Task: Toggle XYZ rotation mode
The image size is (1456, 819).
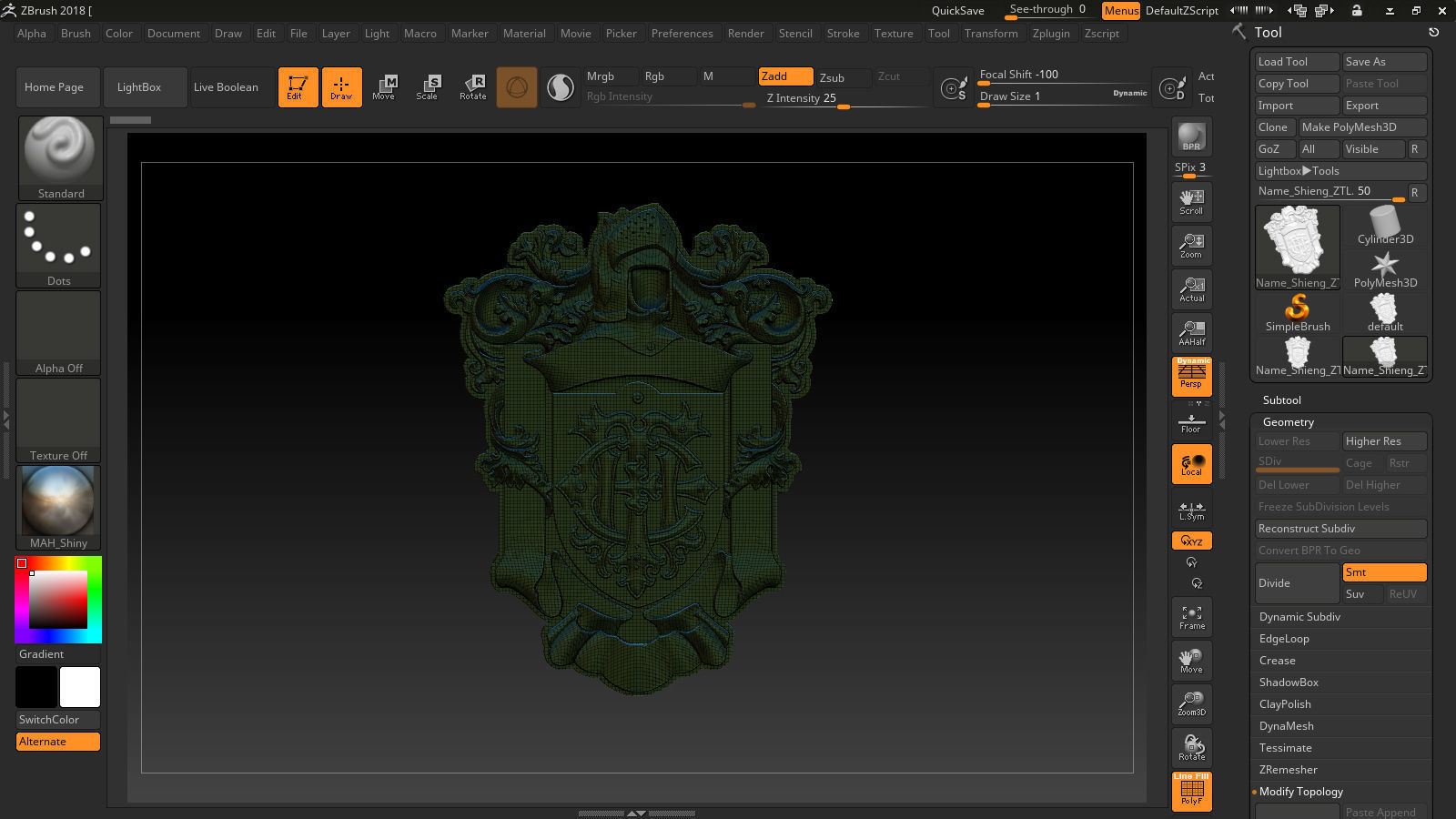Action: 1191,541
